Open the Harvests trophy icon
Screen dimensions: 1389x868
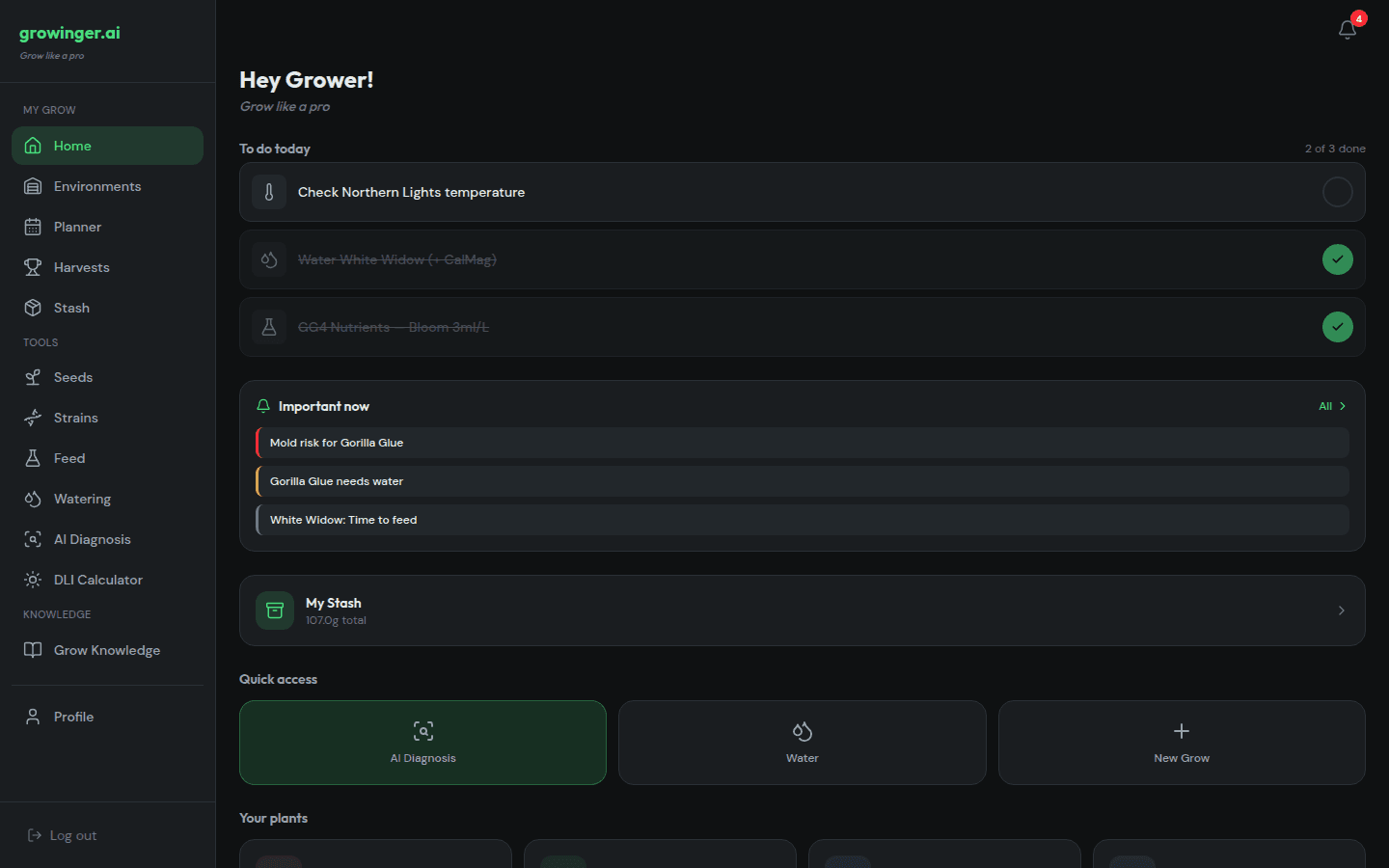click(x=33, y=267)
